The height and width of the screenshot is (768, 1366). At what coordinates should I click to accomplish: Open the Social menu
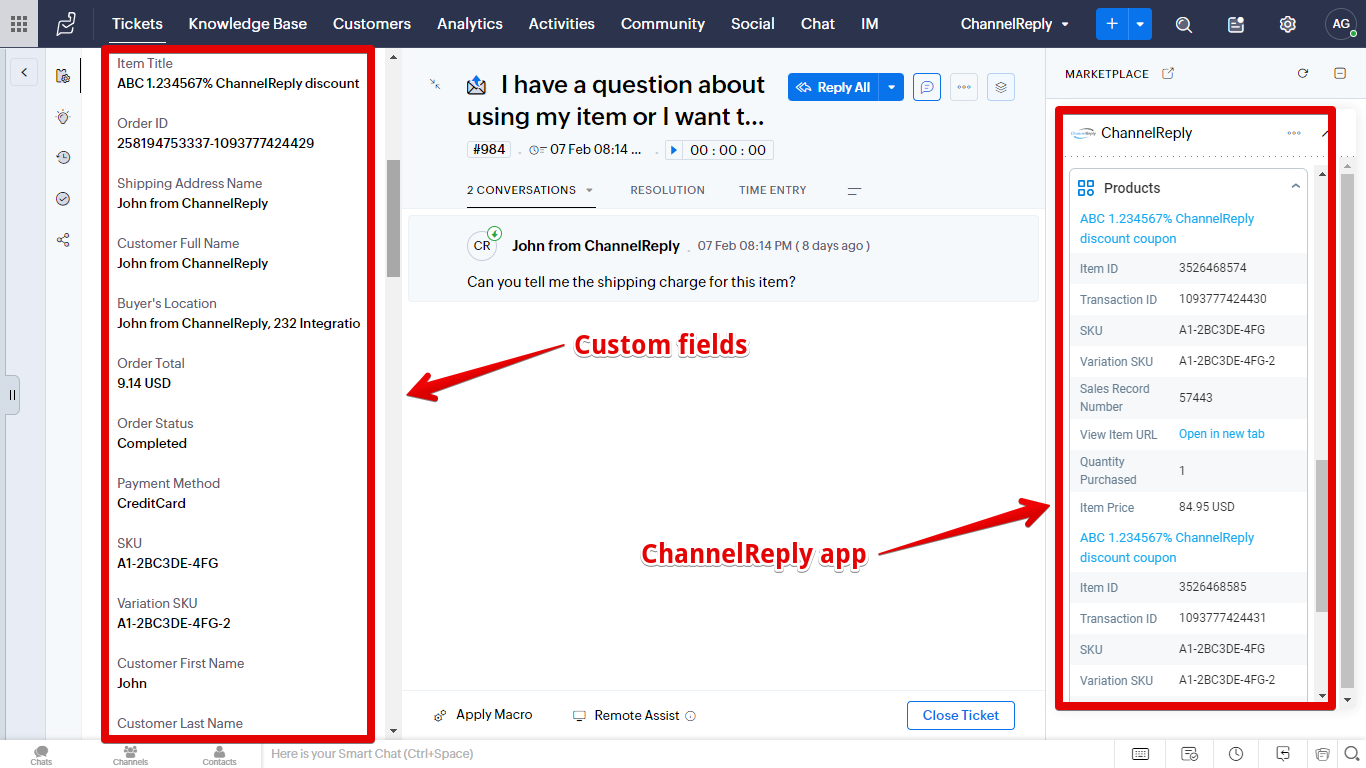point(753,24)
